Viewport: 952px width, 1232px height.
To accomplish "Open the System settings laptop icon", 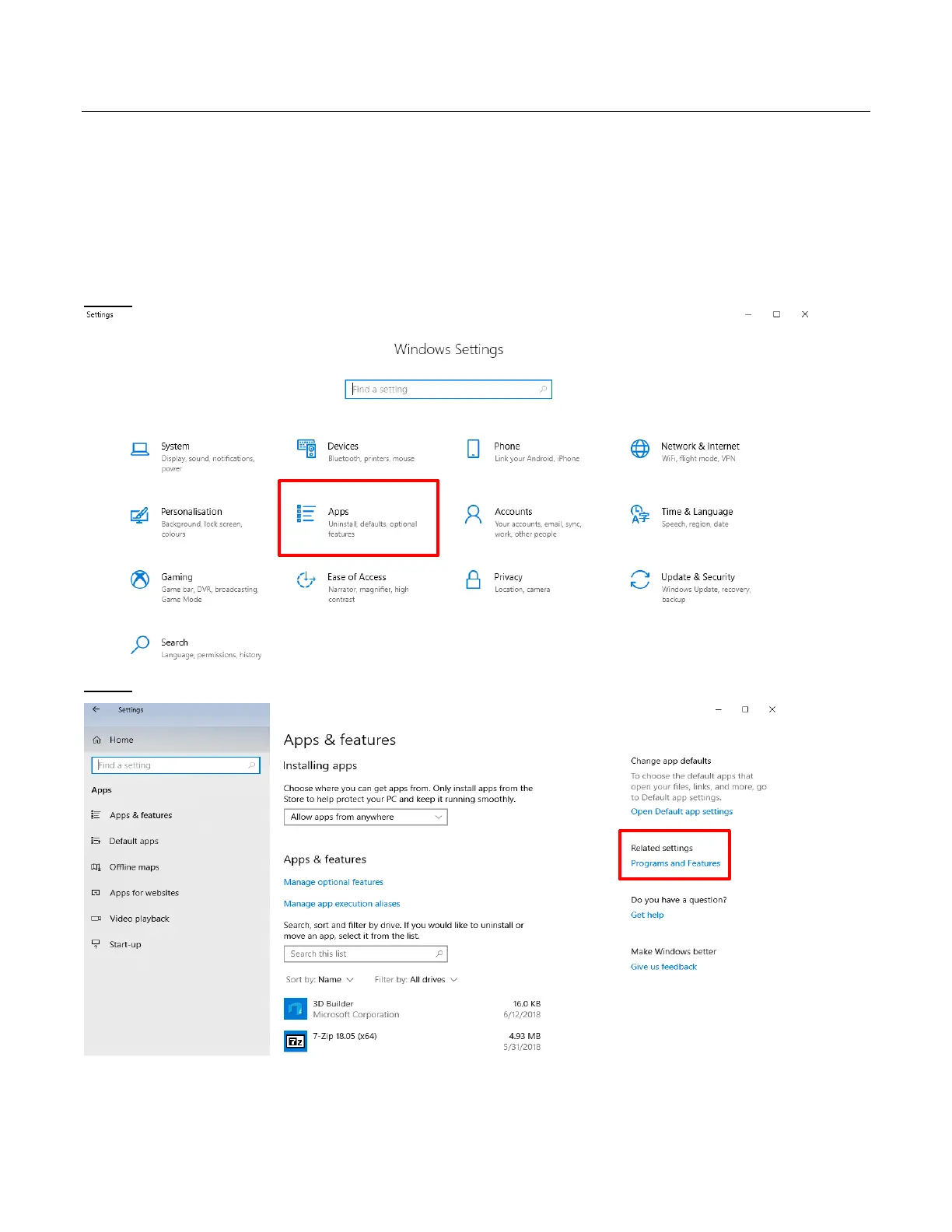I will coord(140,449).
